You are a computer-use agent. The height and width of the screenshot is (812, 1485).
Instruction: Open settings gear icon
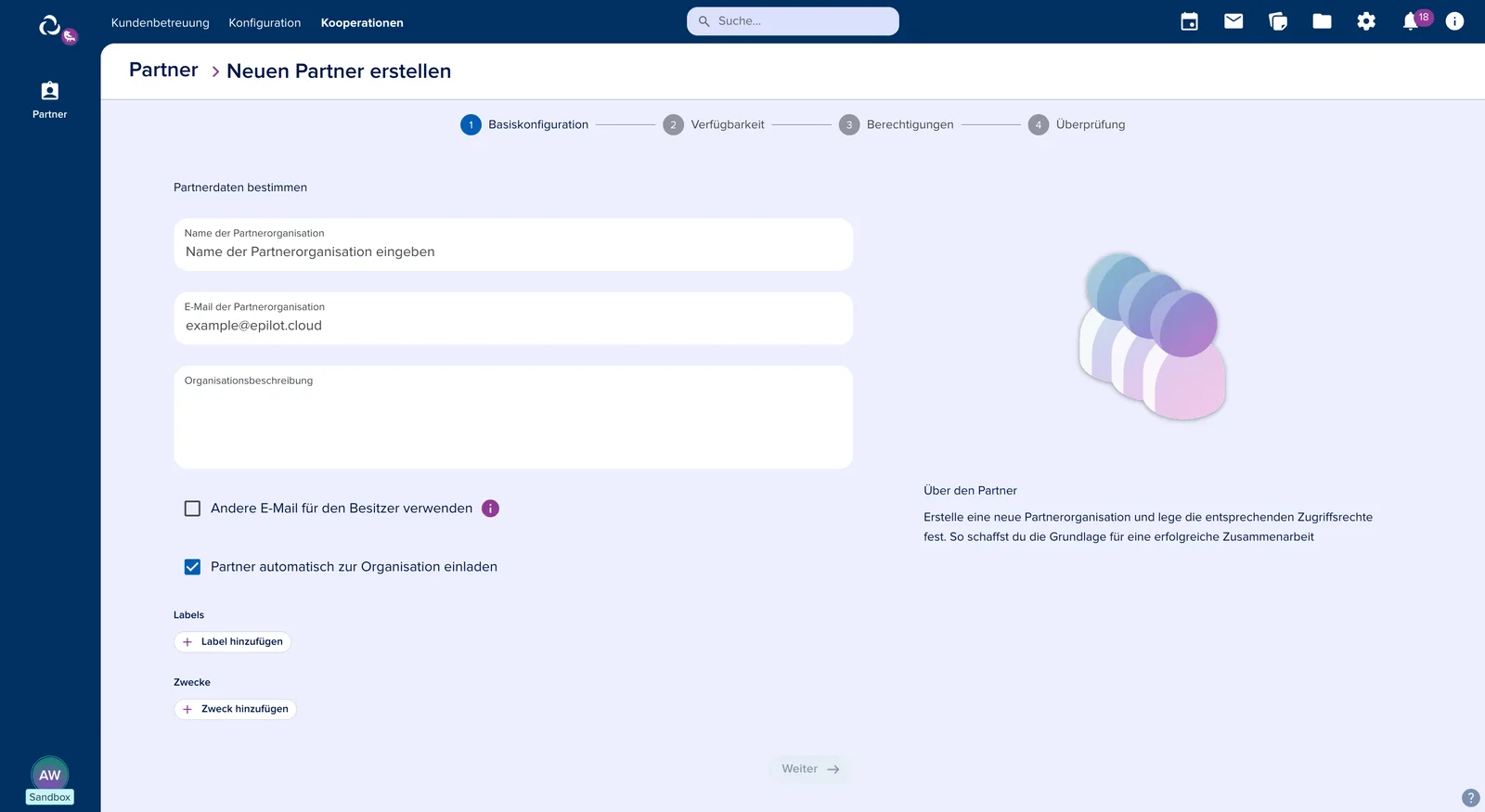tap(1366, 21)
